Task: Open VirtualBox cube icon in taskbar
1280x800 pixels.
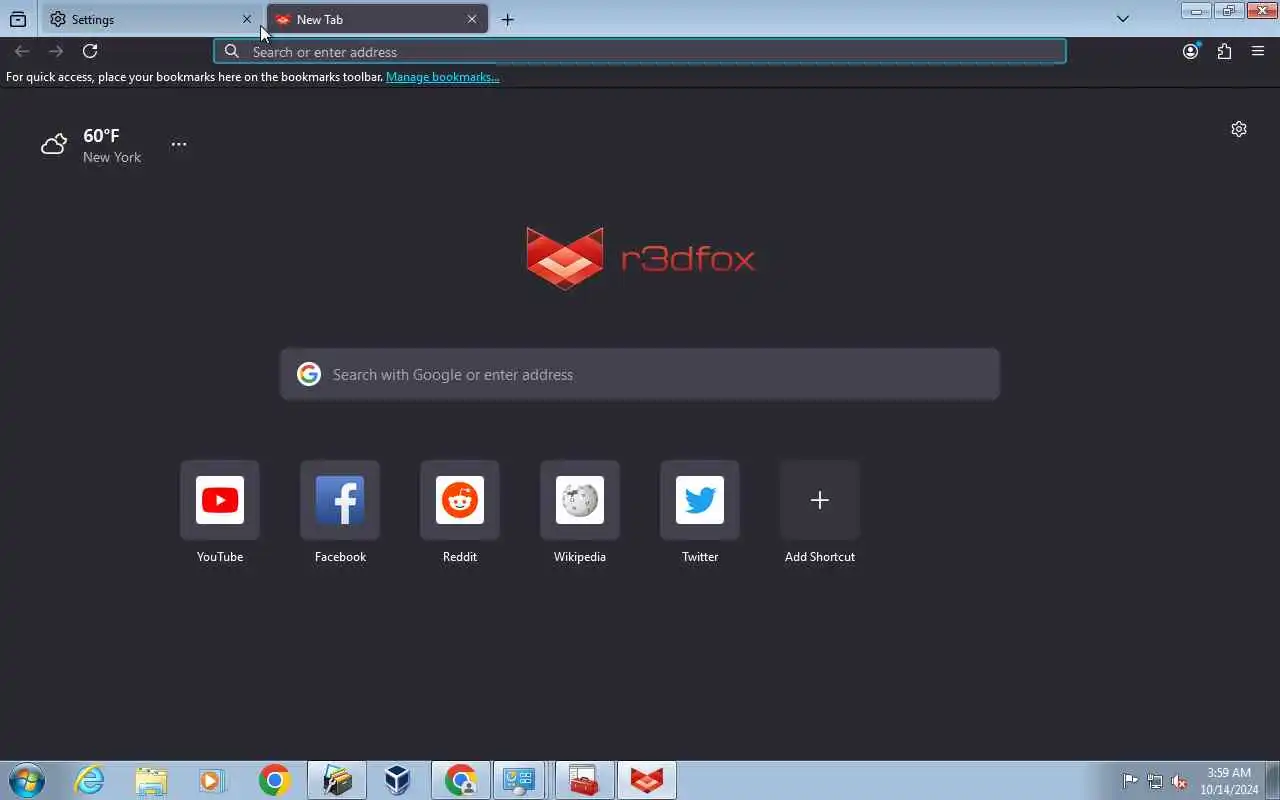Action: [x=398, y=780]
